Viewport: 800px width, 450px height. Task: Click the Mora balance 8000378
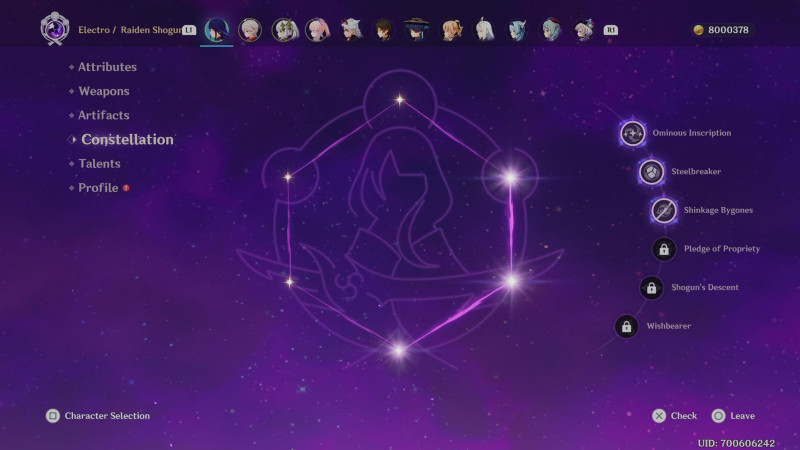[x=728, y=30]
